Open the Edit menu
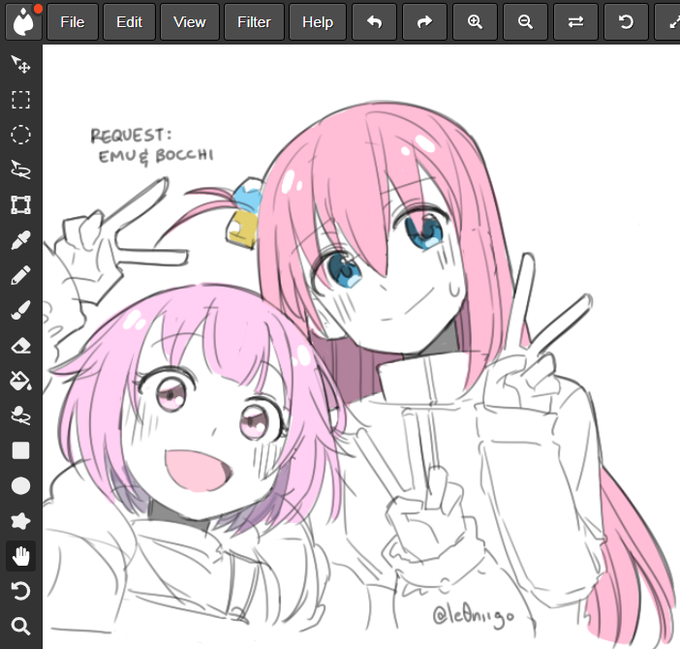The image size is (680, 649). tap(129, 22)
